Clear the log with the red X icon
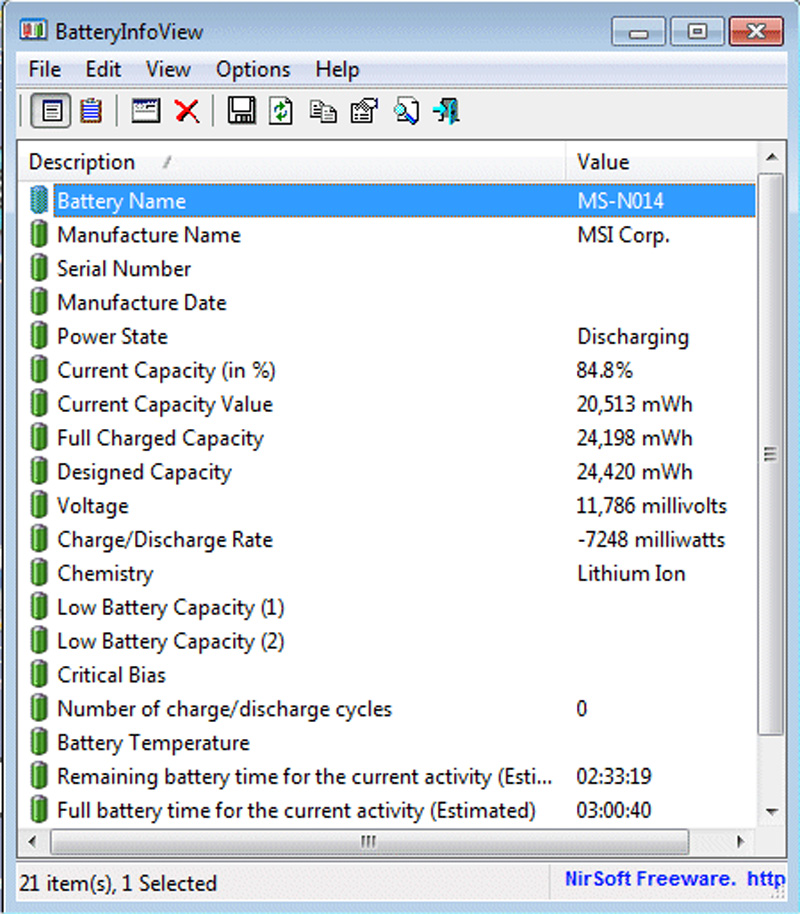The image size is (800, 914). point(188,111)
